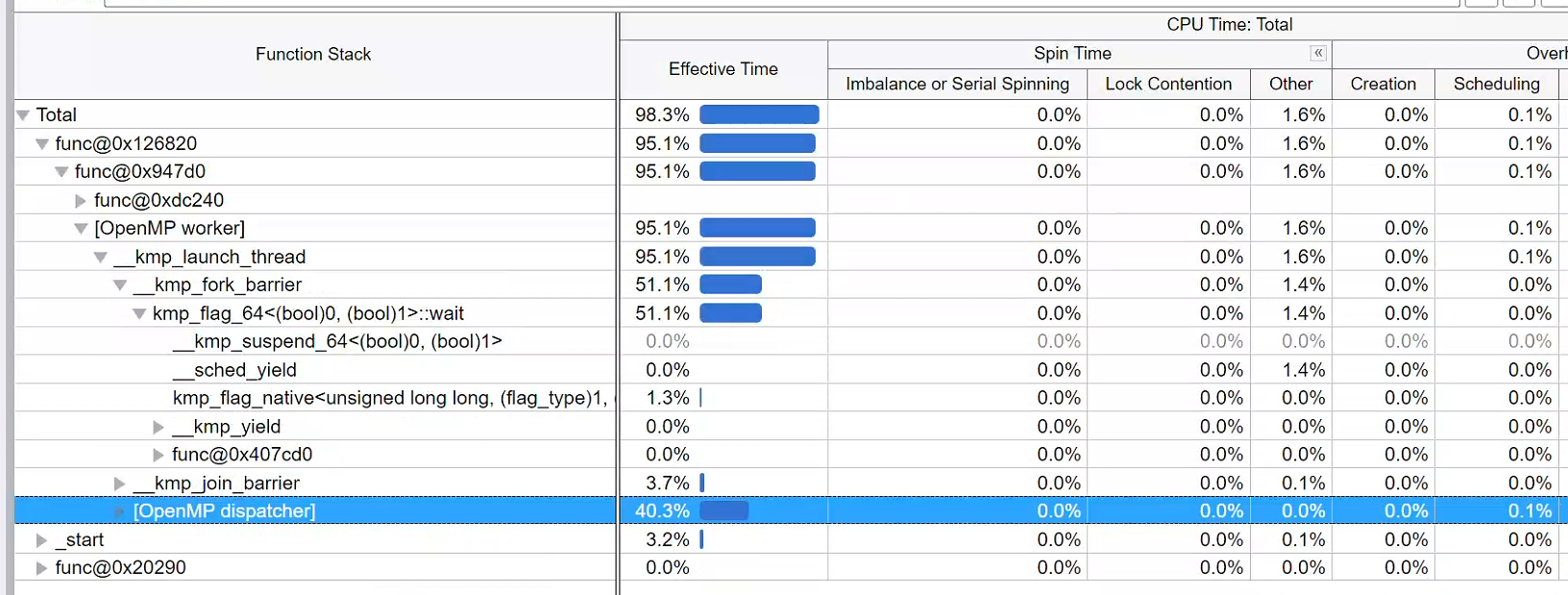The width and height of the screenshot is (1568, 595).
Task: Collapse the func@0x947d0 node
Action: pos(61,172)
